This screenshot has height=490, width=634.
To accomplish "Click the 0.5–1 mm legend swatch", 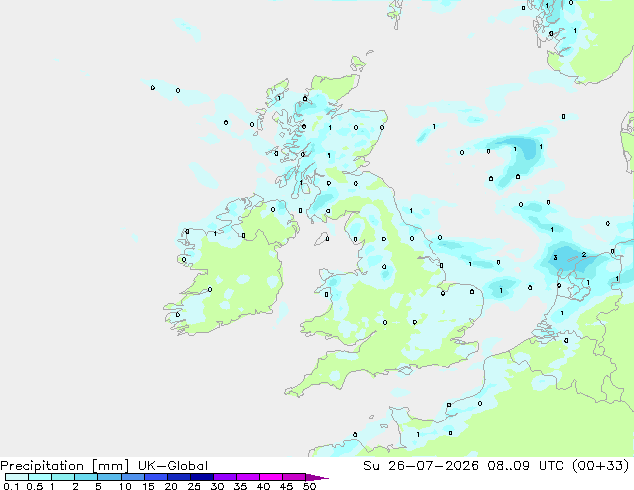I will (40, 477).
